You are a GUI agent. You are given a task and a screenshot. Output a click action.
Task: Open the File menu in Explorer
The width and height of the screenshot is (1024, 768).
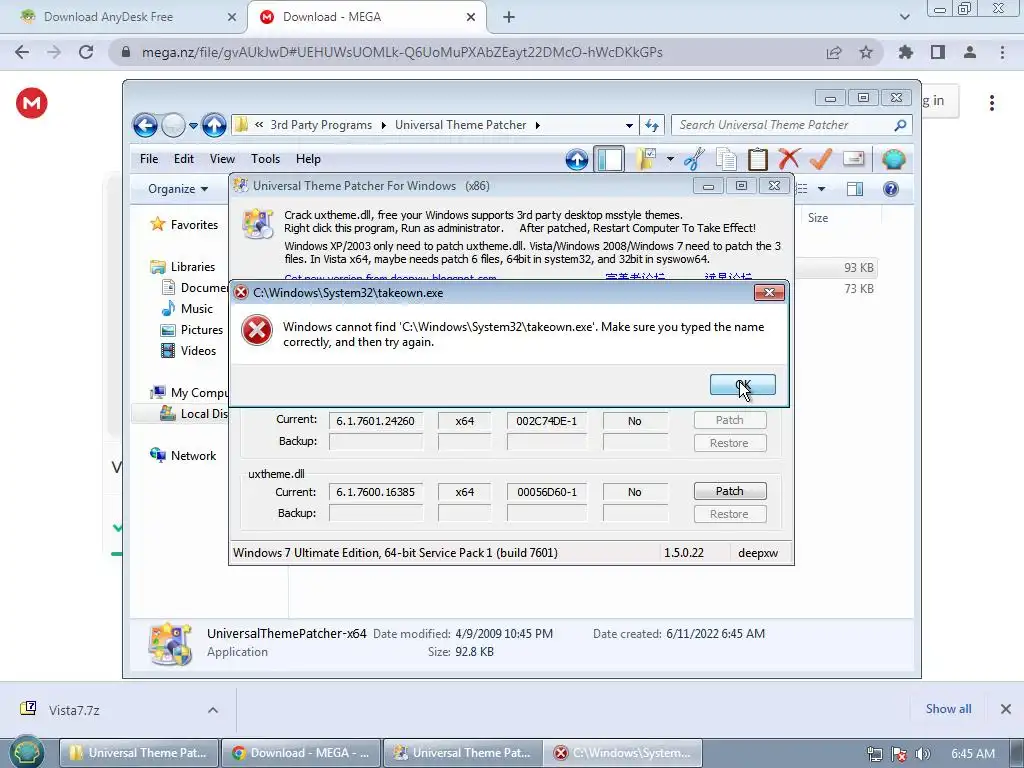tap(149, 159)
